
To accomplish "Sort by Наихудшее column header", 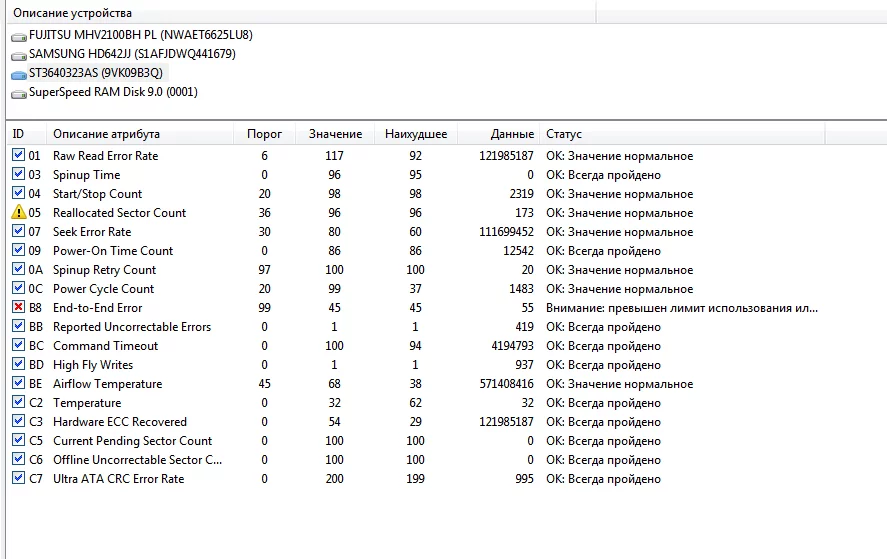I will pos(416,134).
